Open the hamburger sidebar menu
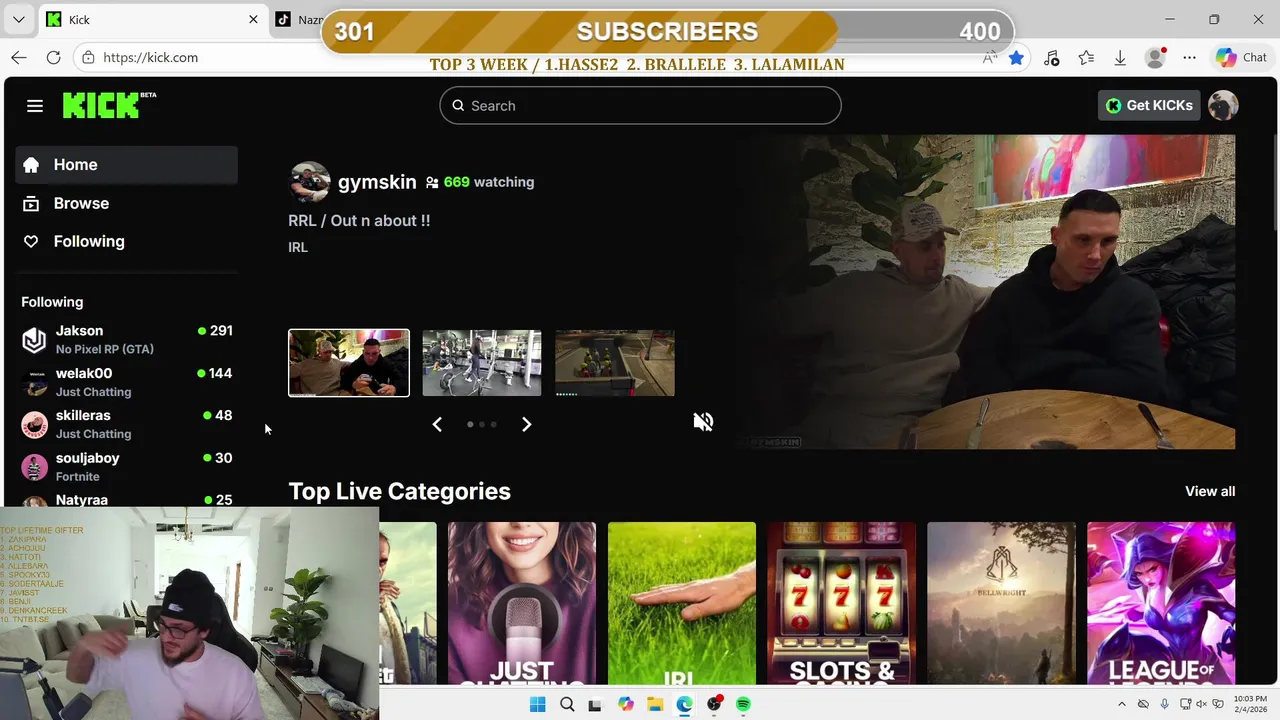The height and width of the screenshot is (720, 1280). 35,106
